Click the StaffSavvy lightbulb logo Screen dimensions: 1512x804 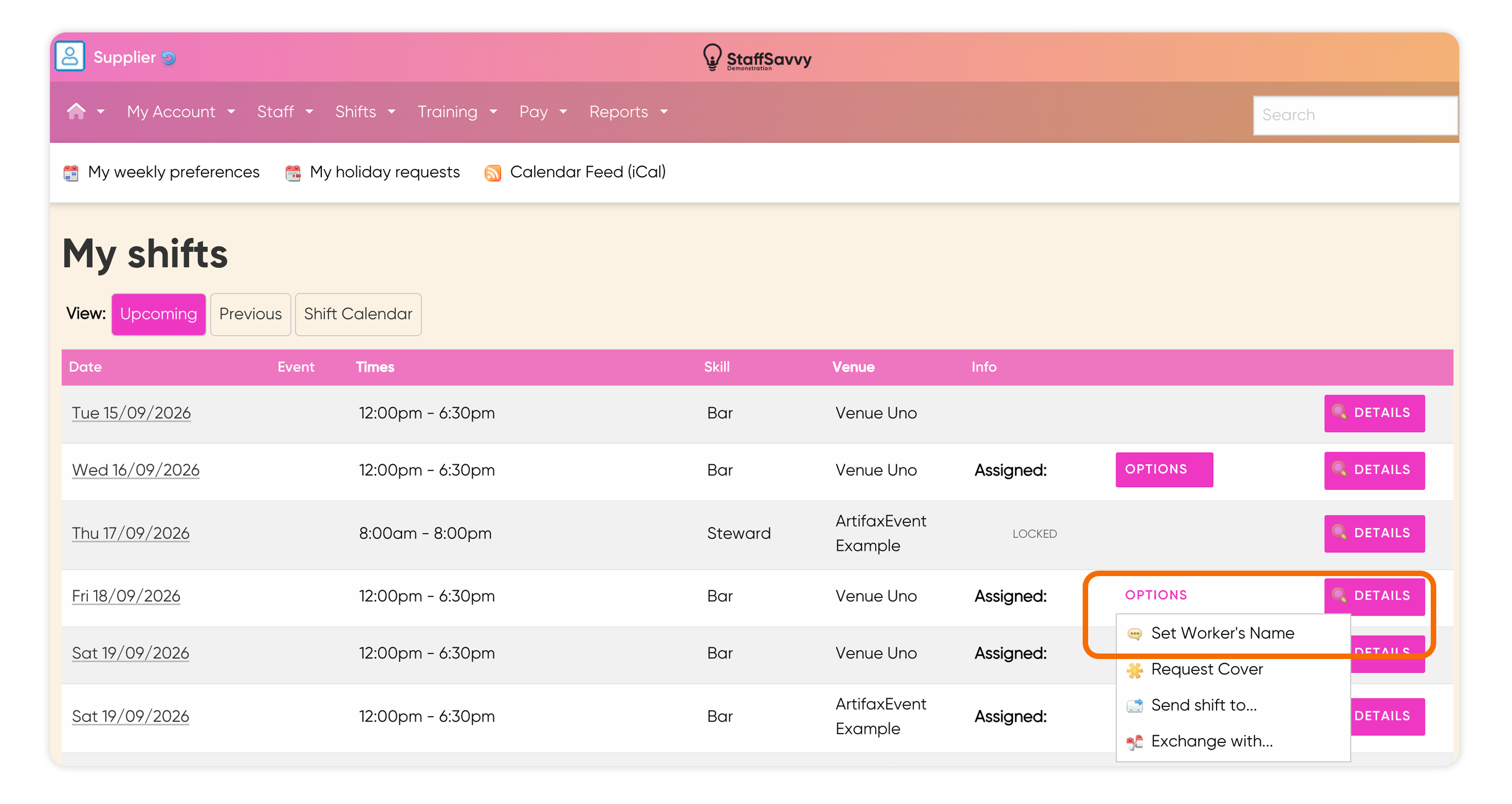(x=712, y=58)
